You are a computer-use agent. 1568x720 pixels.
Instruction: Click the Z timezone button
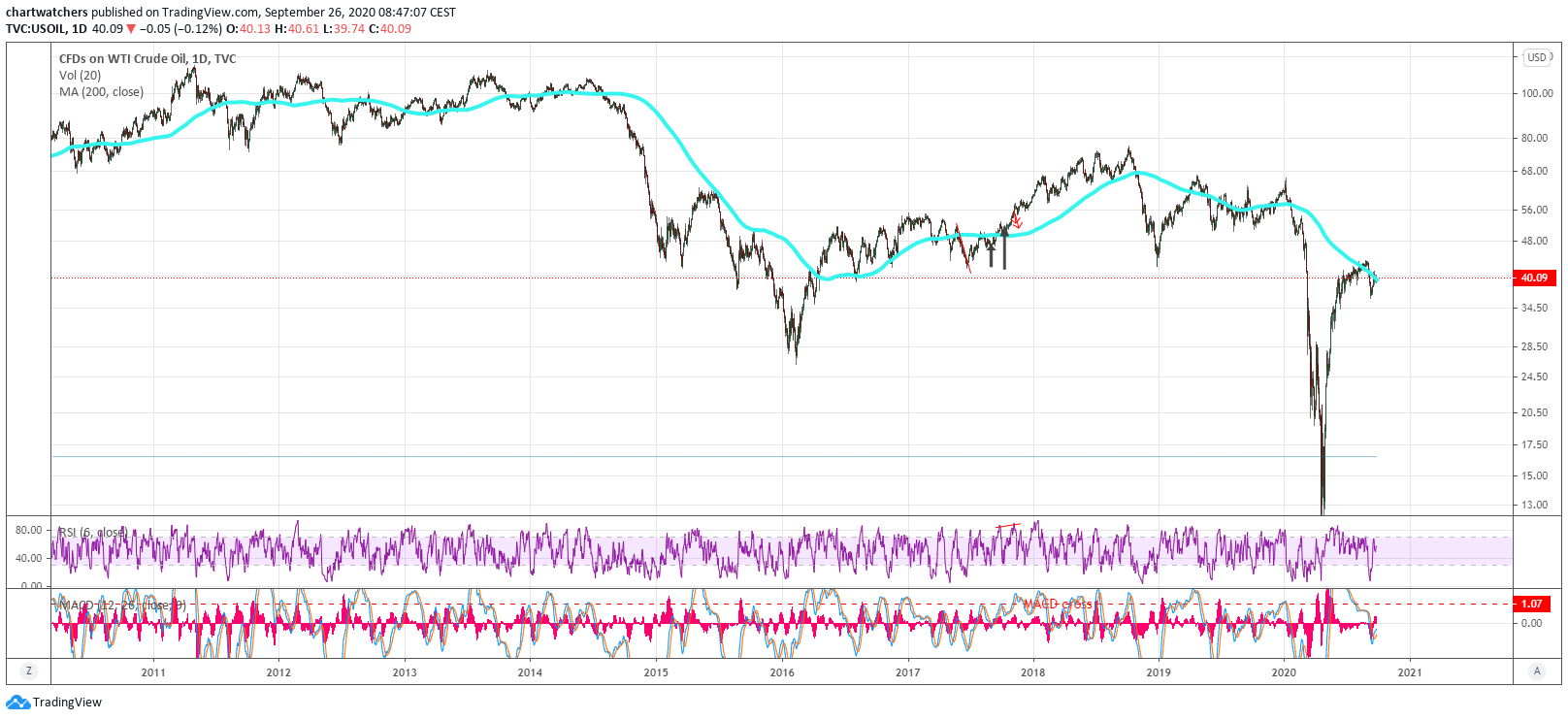pyautogui.click(x=29, y=671)
